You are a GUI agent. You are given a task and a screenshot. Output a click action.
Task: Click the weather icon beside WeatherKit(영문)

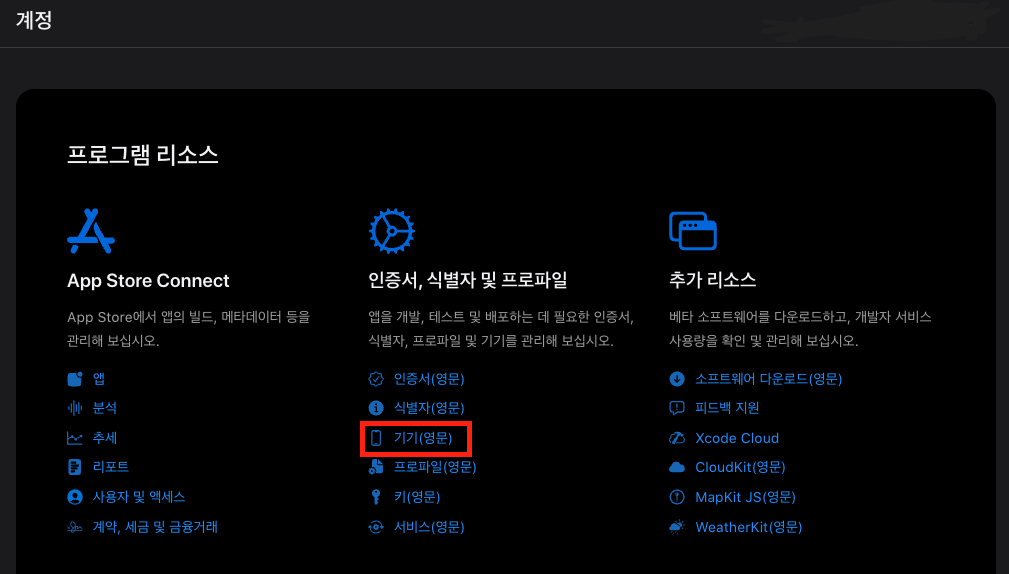click(677, 527)
